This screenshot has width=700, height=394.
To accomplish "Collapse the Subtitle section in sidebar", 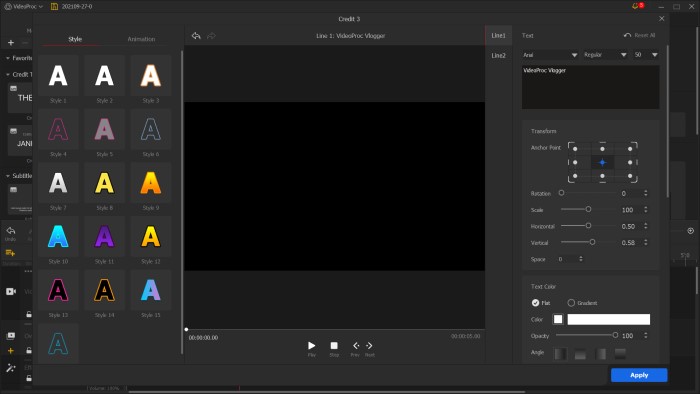I will click(8, 176).
